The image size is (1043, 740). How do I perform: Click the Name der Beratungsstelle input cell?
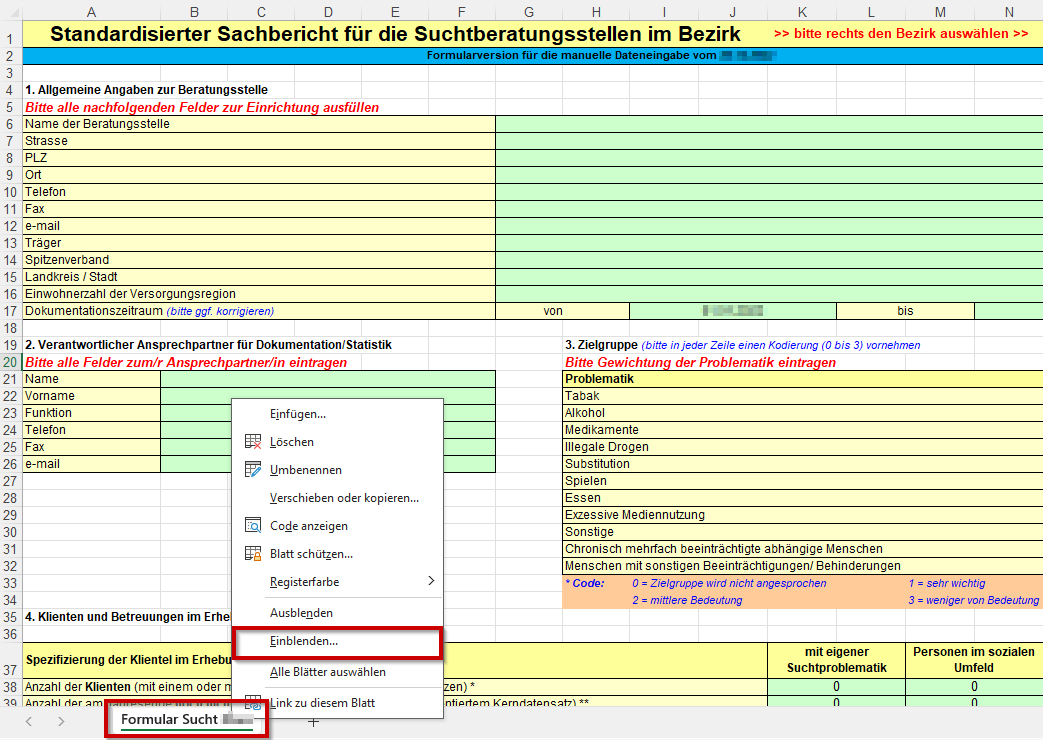coord(768,124)
